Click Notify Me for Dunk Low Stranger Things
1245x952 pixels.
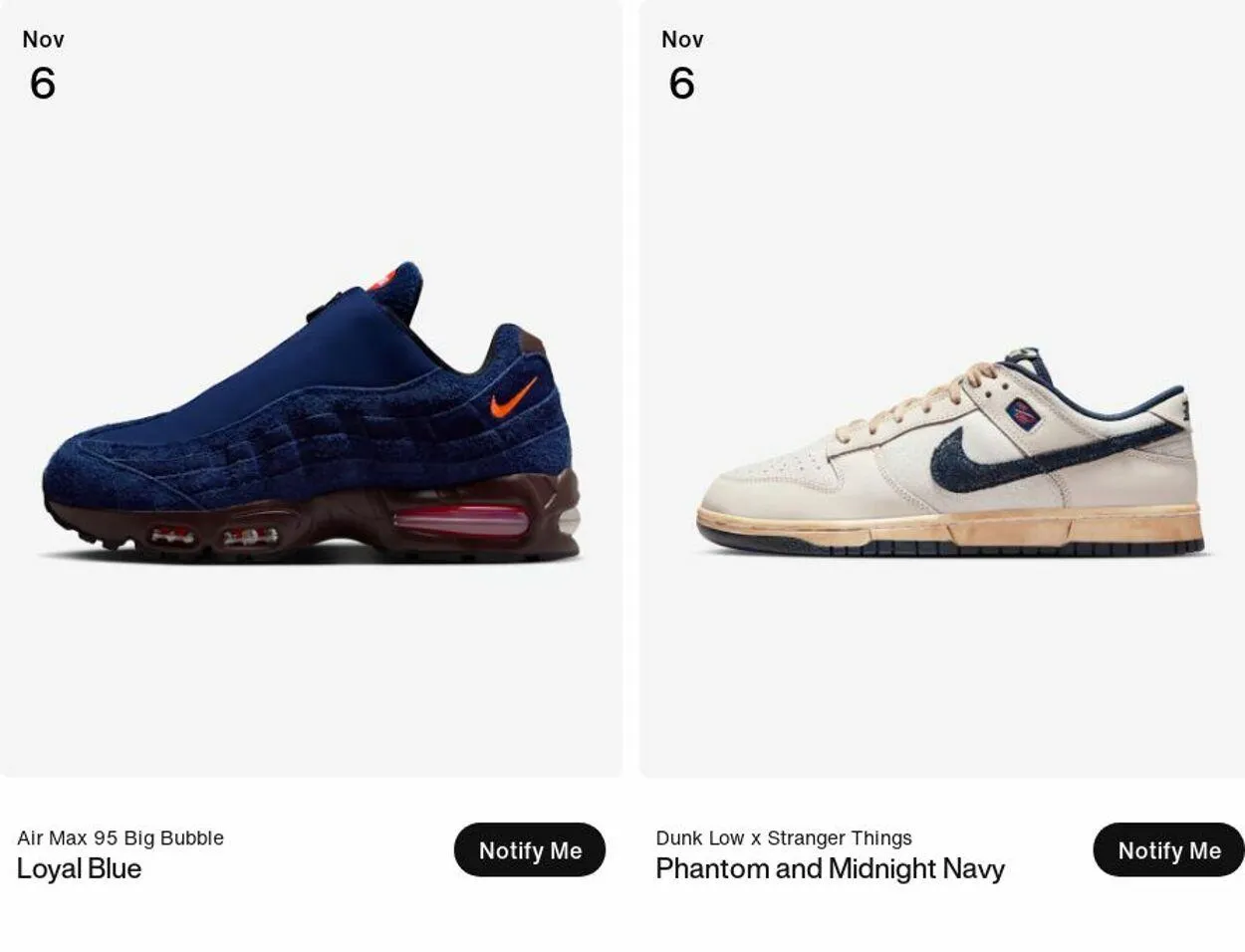(x=1168, y=849)
